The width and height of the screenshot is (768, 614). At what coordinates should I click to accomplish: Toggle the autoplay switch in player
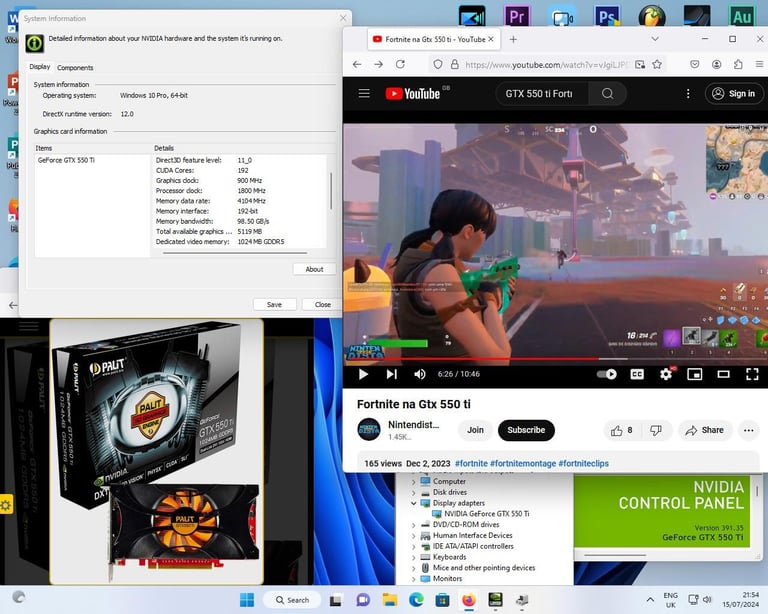click(x=607, y=374)
